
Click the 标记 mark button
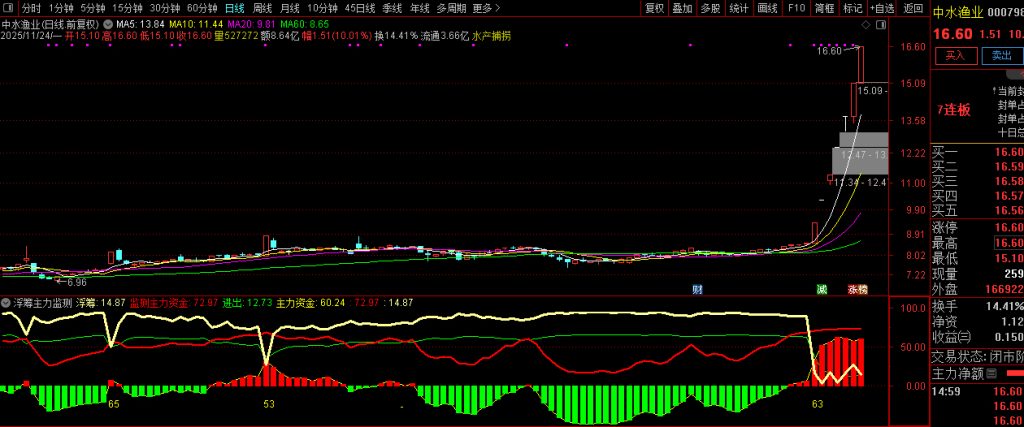(852, 8)
